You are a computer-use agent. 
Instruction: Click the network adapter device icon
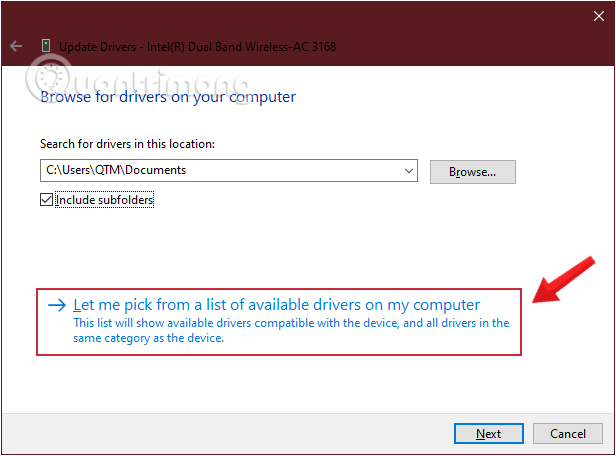tap(45, 46)
